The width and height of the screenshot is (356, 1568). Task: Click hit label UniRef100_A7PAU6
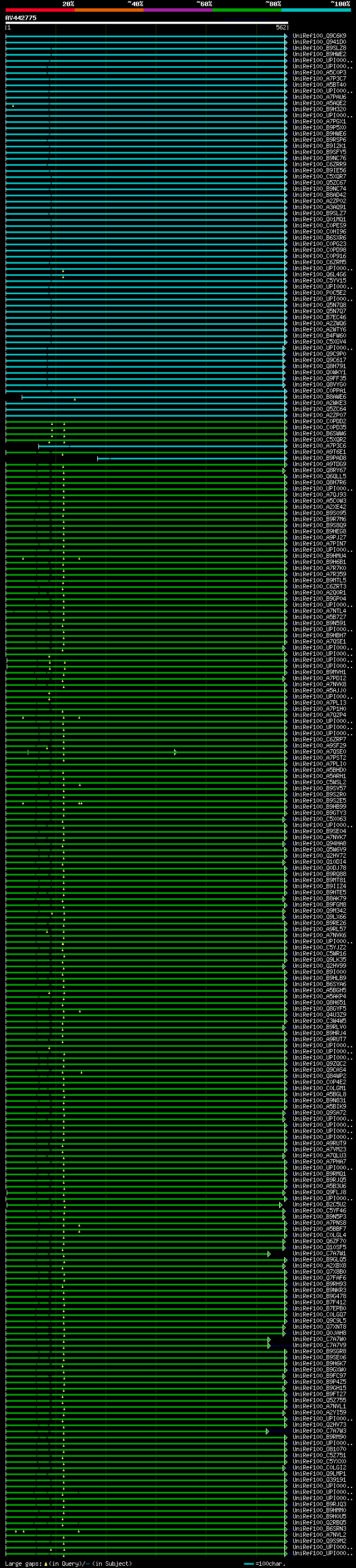pyautogui.click(x=319, y=97)
